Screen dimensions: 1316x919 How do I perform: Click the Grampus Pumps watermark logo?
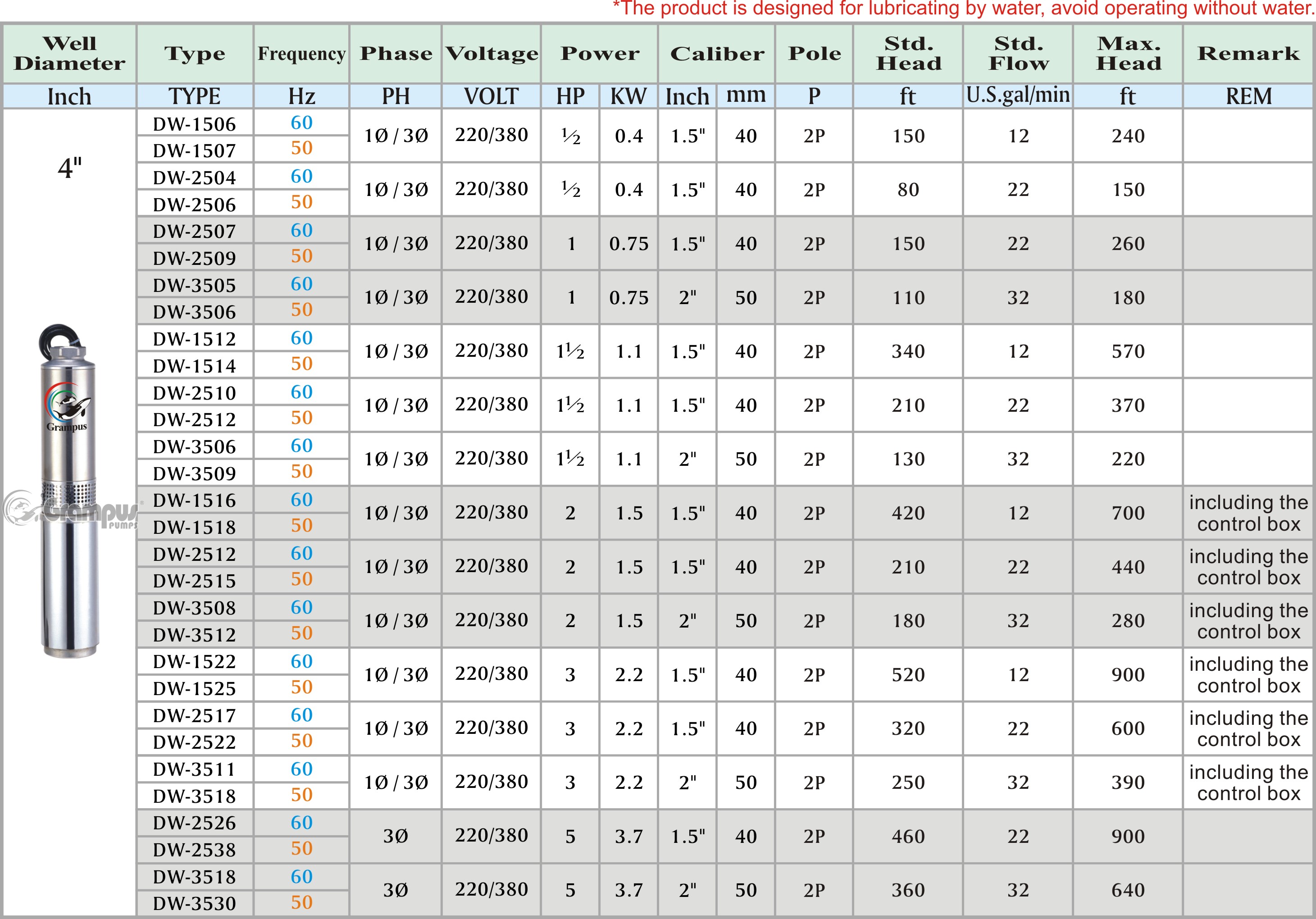click(69, 510)
